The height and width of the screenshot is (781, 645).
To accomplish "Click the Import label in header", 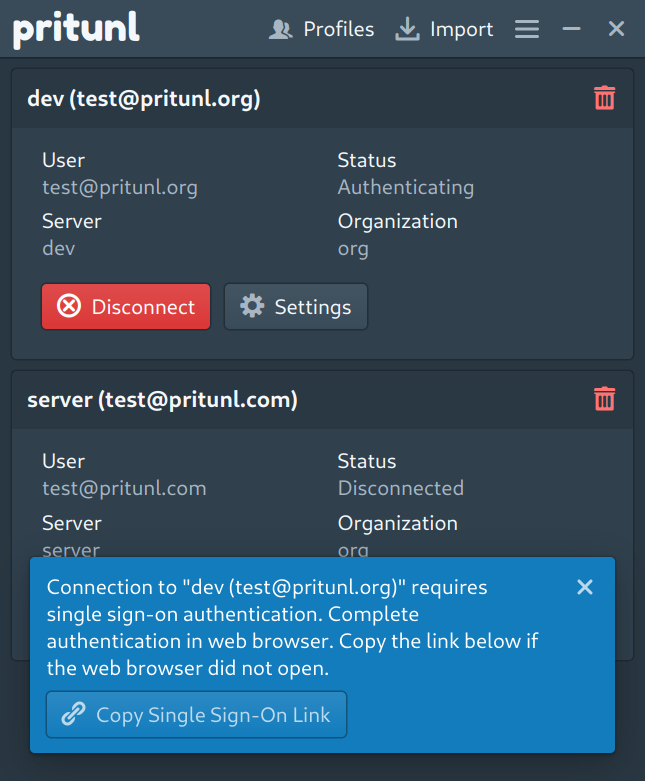I will point(462,30).
